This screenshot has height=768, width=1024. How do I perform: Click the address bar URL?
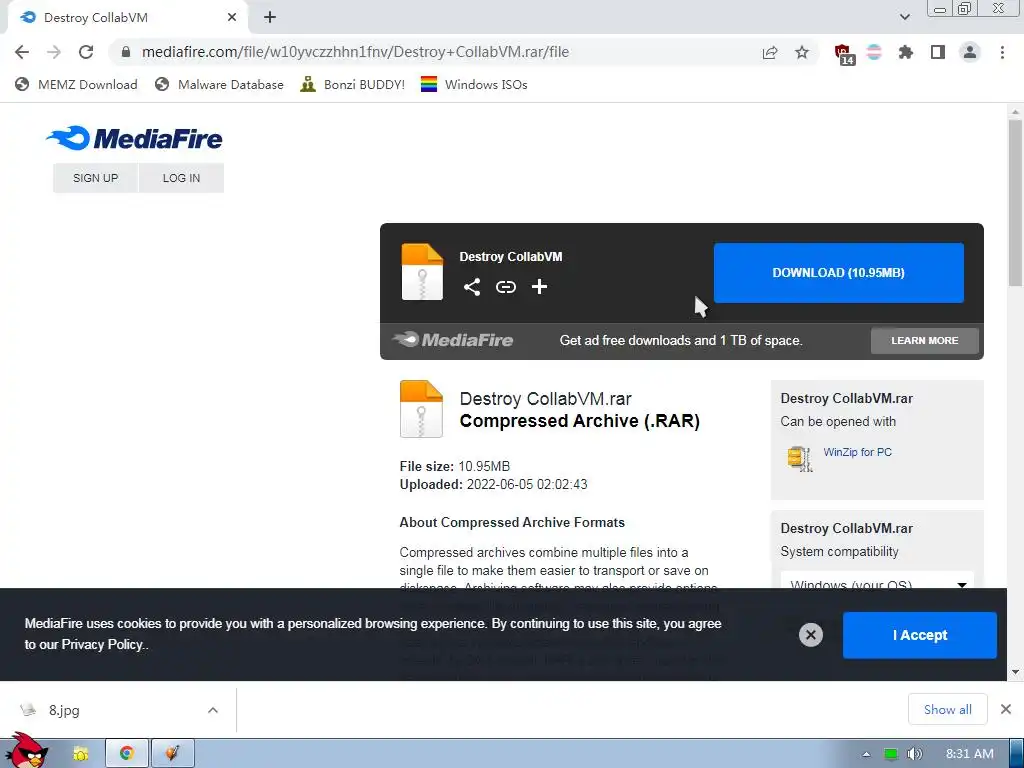point(355,52)
